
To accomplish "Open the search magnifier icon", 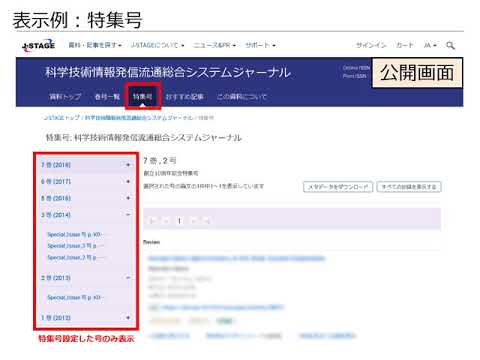I will (450, 45).
